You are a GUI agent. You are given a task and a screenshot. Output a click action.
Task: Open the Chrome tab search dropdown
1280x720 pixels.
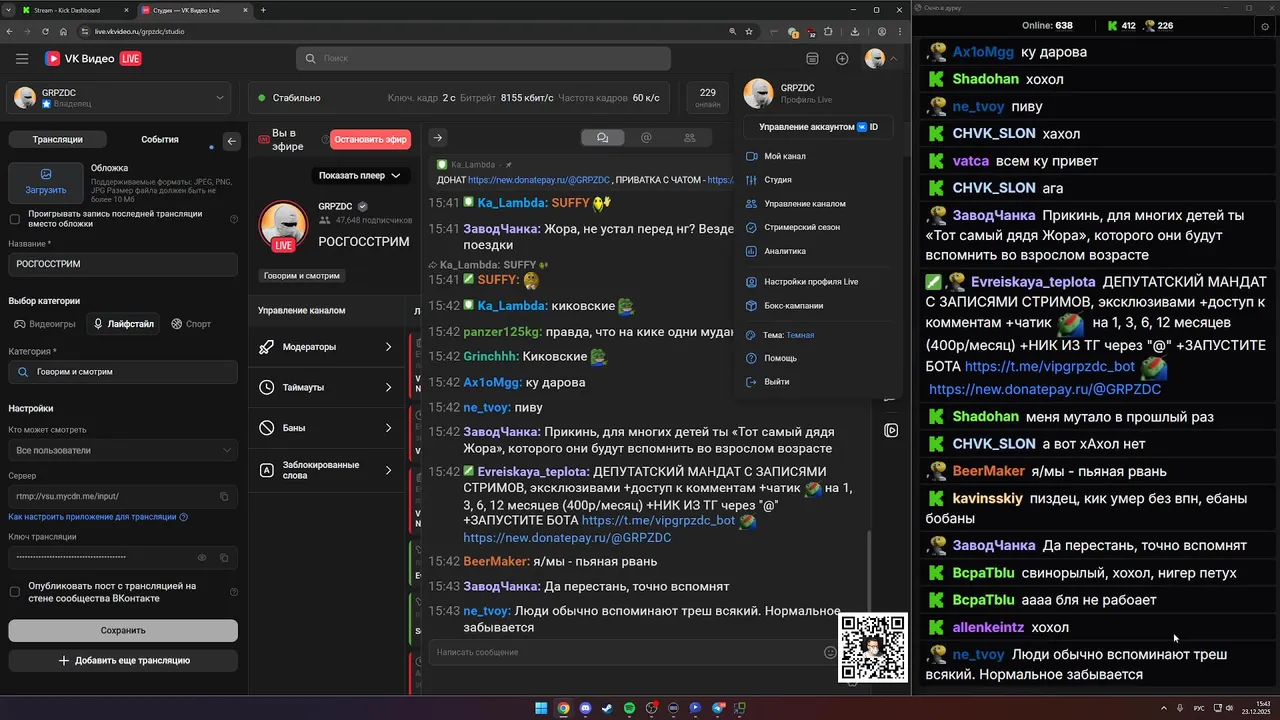coord(11,10)
